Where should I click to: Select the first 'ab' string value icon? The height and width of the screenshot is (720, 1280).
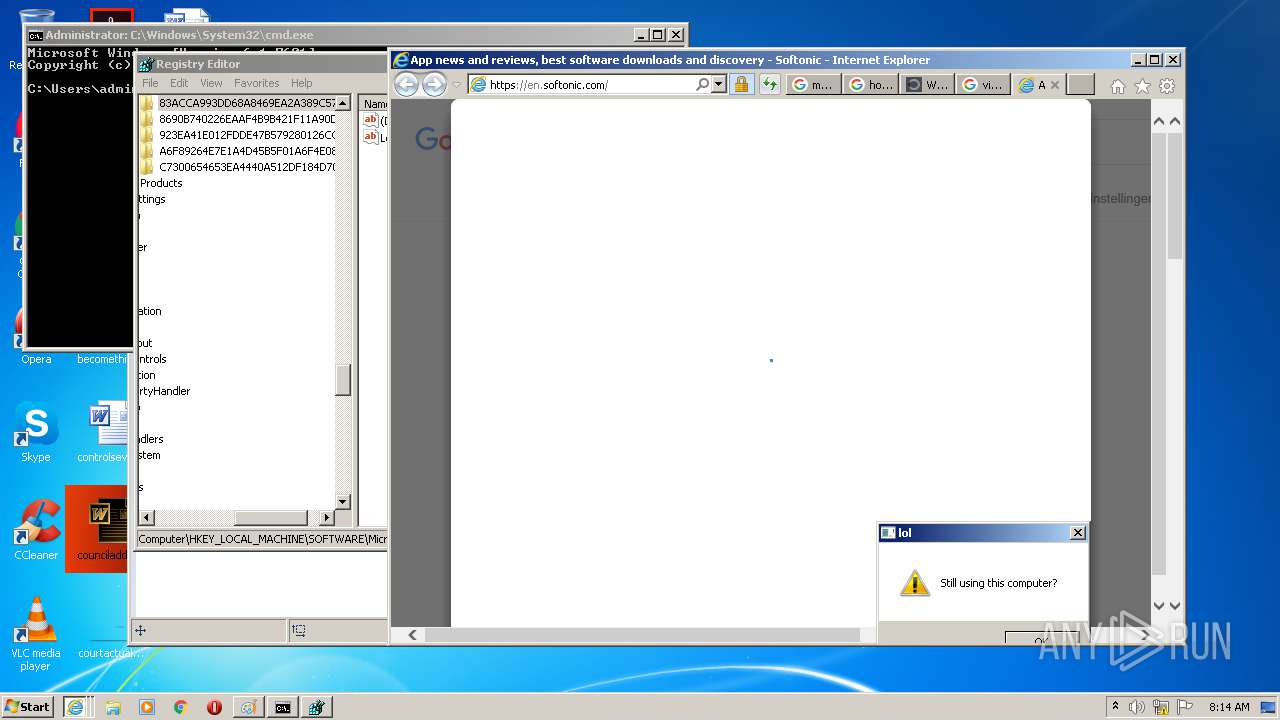point(370,120)
